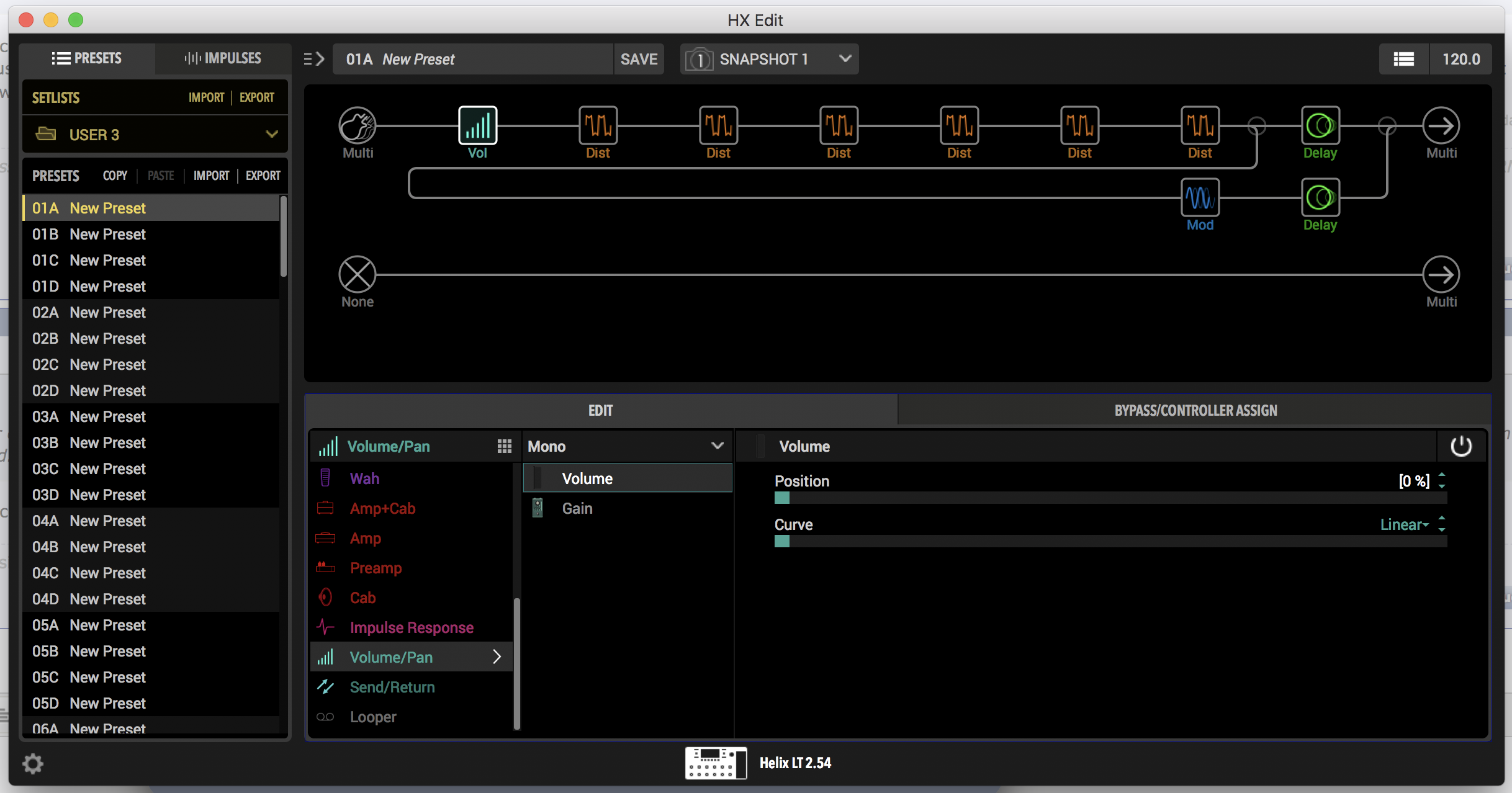Select the Delay block beneath the Mod row's upper Delay
Viewport: 1512px width, 793px height.
point(1320,197)
